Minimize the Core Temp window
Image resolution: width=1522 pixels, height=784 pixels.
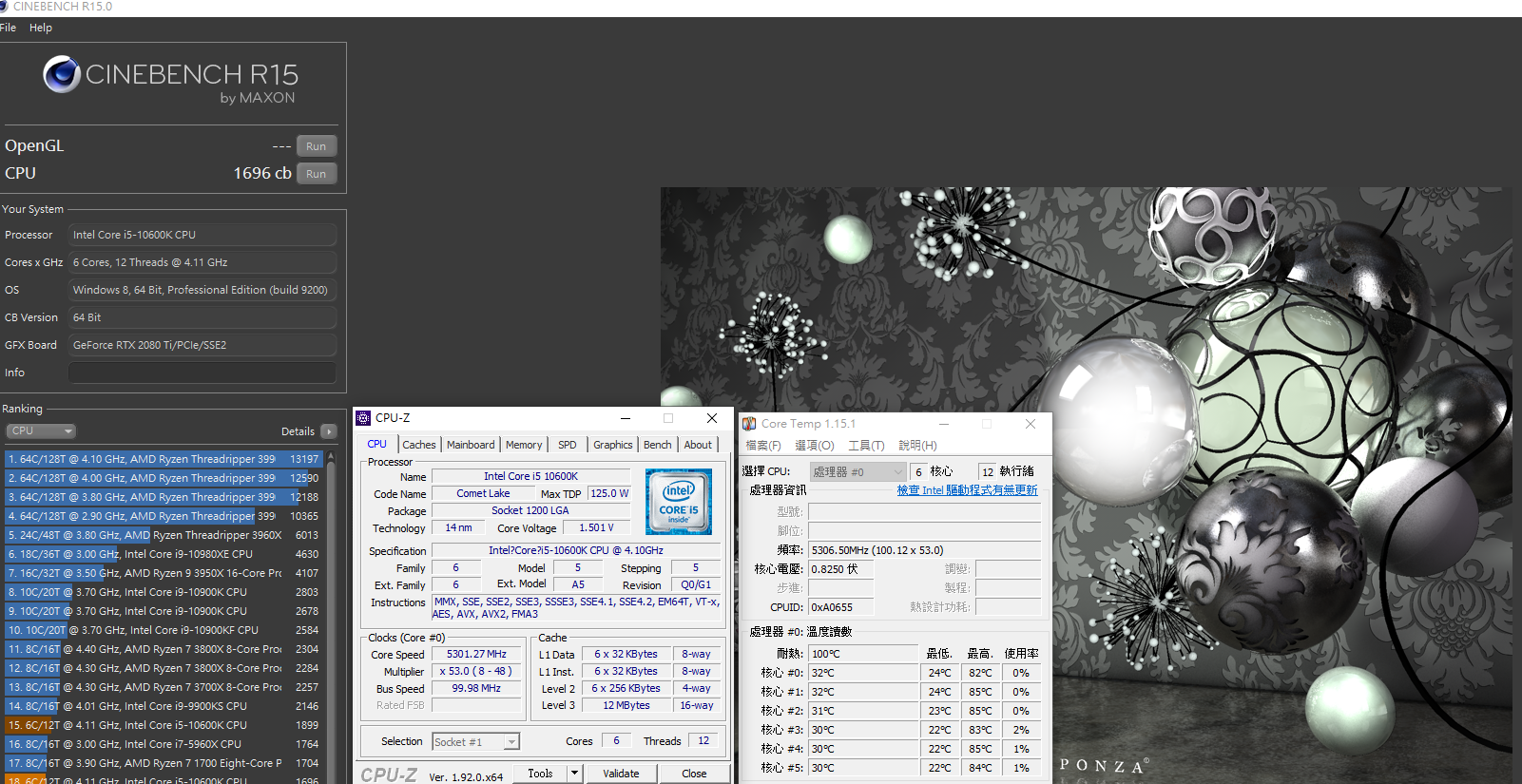[944, 424]
